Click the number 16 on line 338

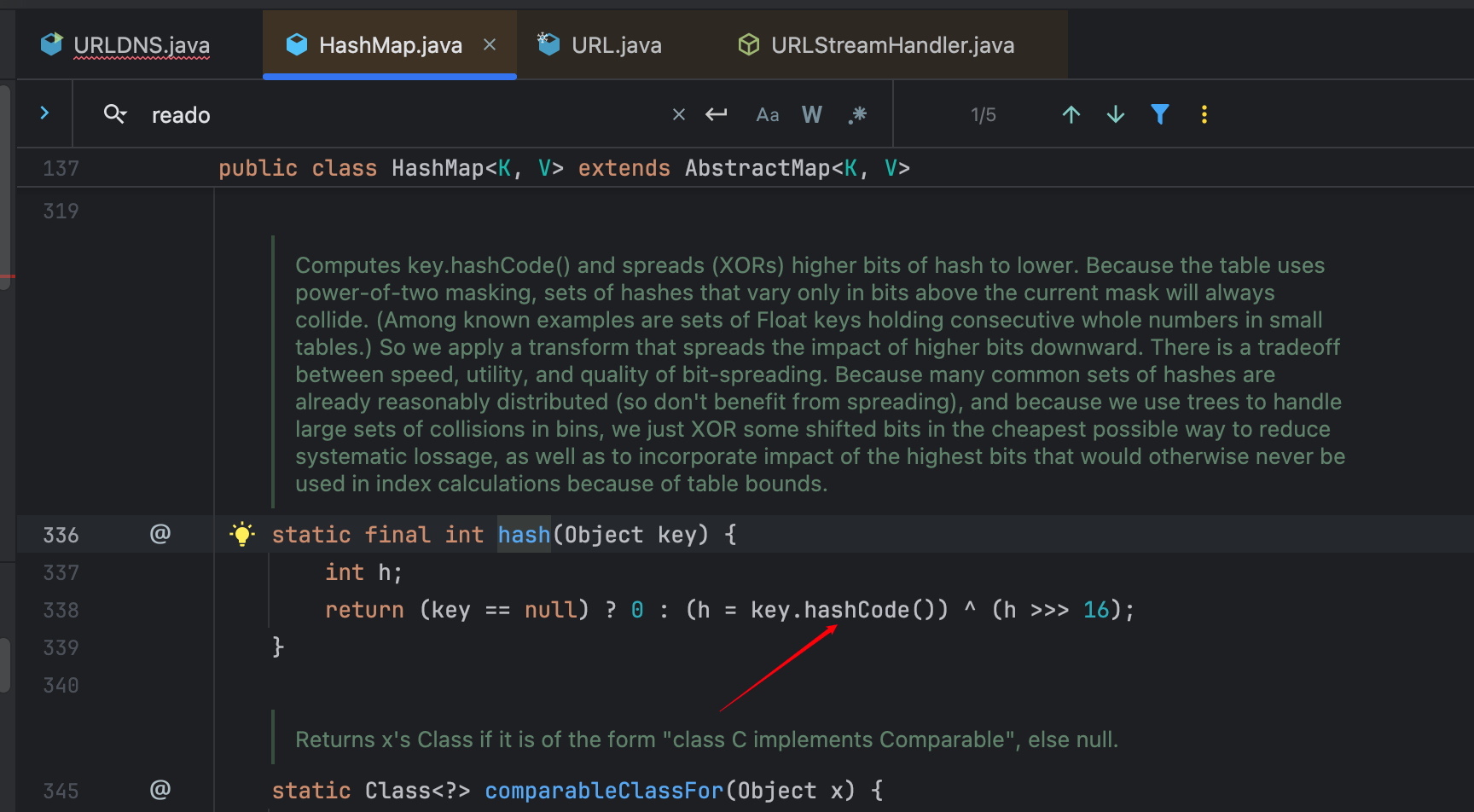(x=1096, y=610)
